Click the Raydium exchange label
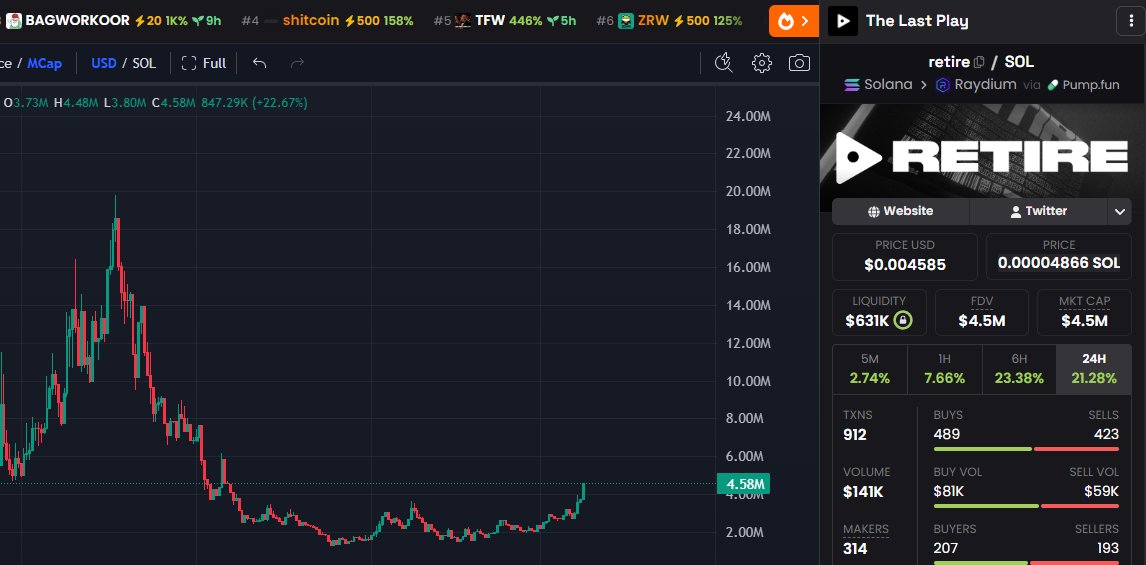Image resolution: width=1146 pixels, height=565 pixels. click(987, 85)
